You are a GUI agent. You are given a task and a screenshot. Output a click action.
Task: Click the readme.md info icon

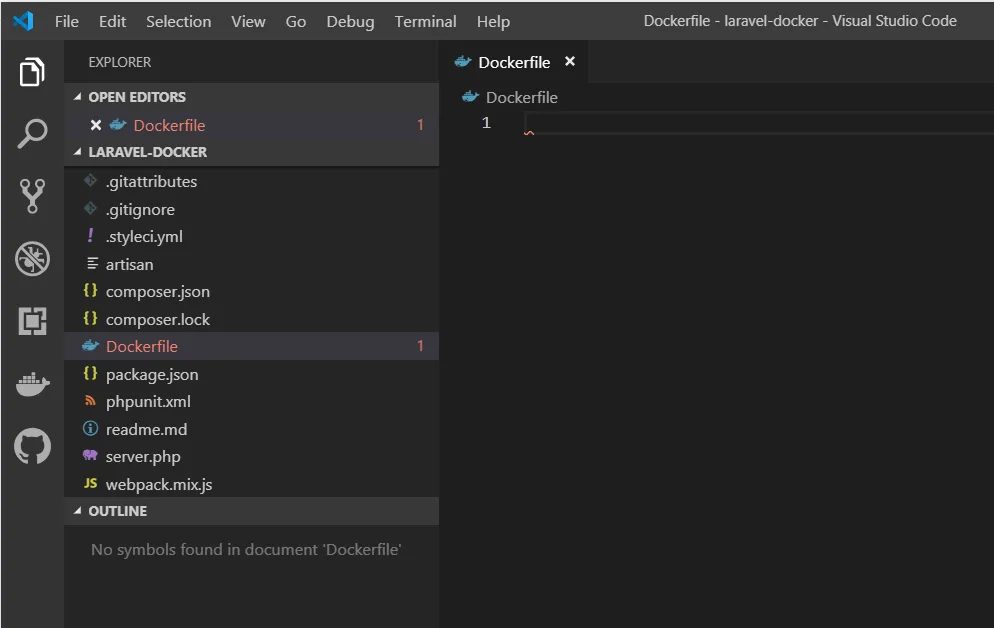click(x=91, y=428)
